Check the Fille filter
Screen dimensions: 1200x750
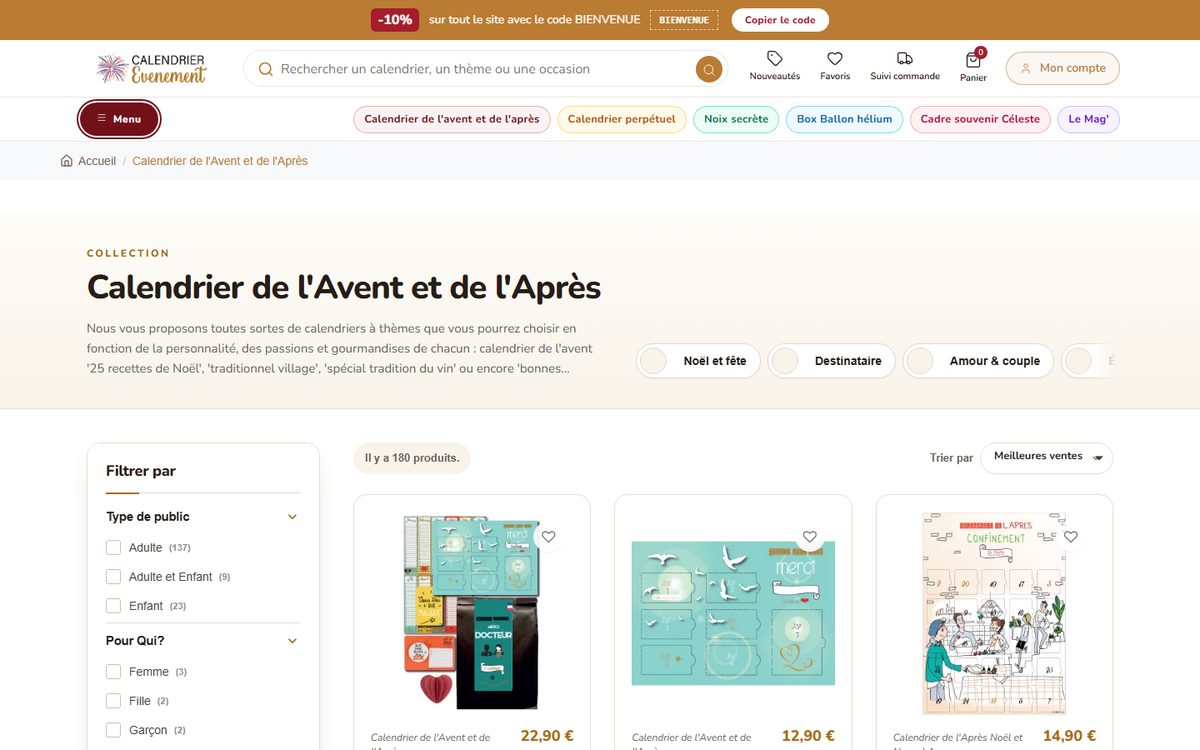[x=113, y=701]
